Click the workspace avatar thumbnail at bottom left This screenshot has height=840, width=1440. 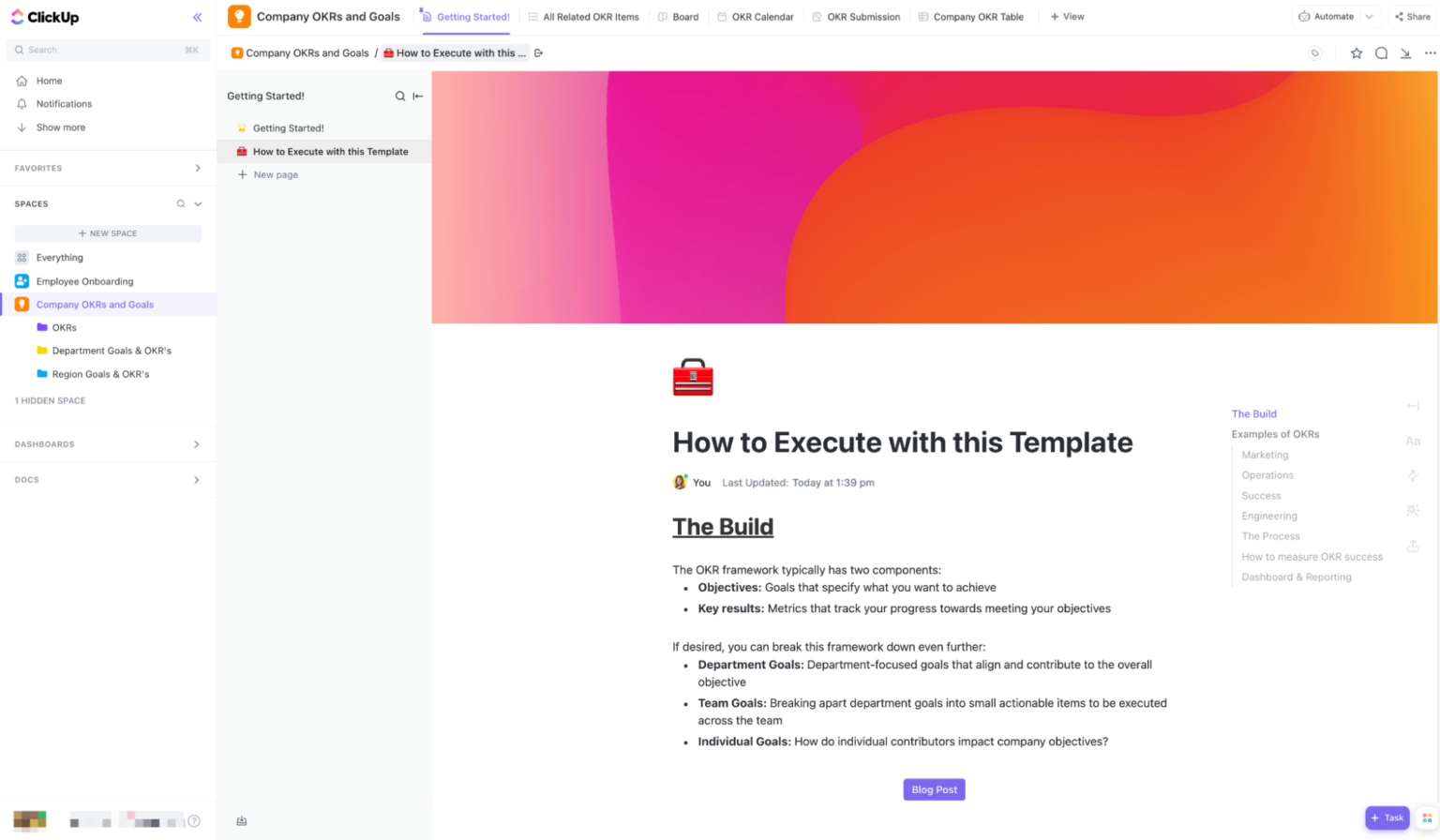31,820
